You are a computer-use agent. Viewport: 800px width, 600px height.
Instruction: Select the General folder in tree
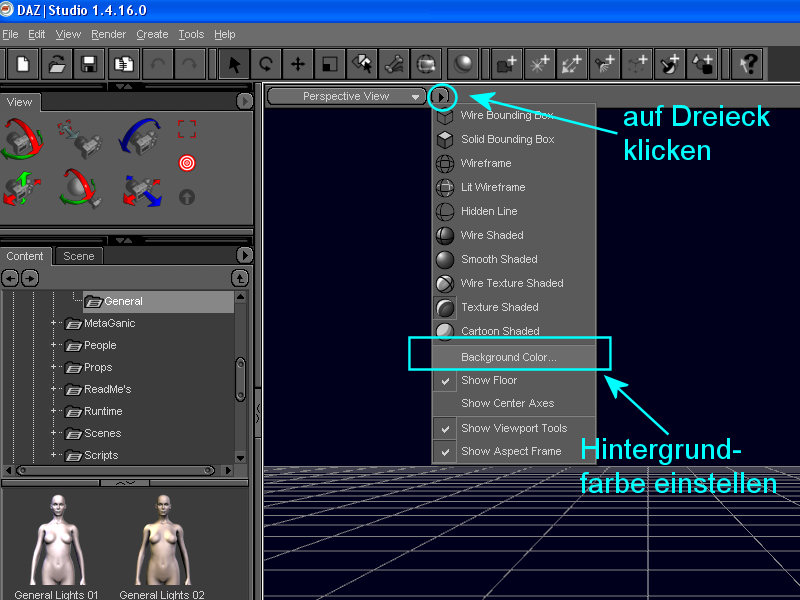click(x=159, y=302)
